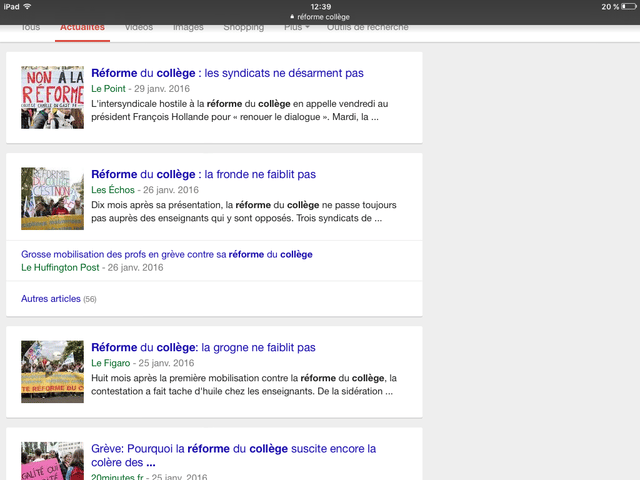Tap the Le Figaro protest thumbnail

point(52,371)
